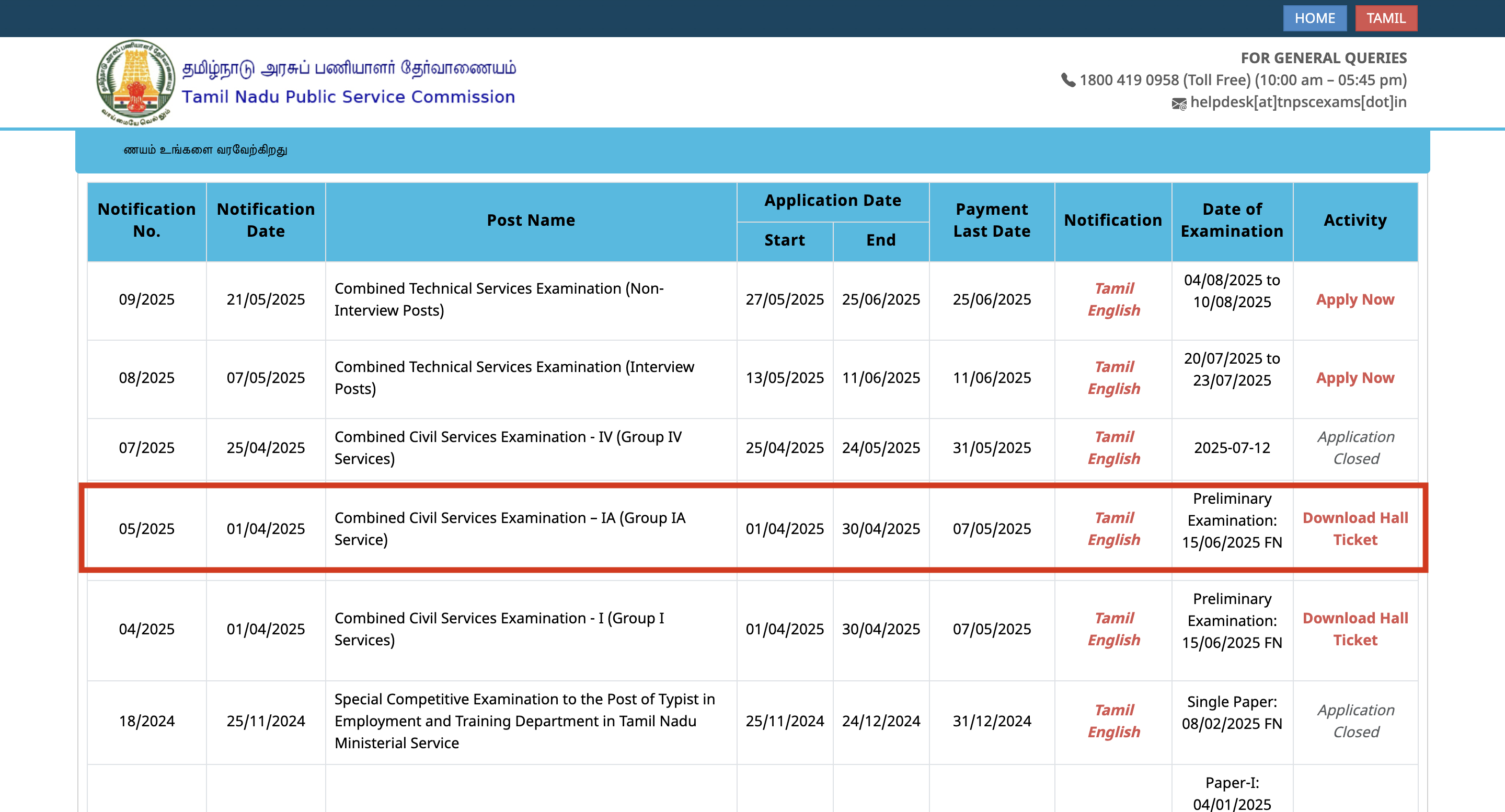Open English notification for 09/2025

point(1113,310)
